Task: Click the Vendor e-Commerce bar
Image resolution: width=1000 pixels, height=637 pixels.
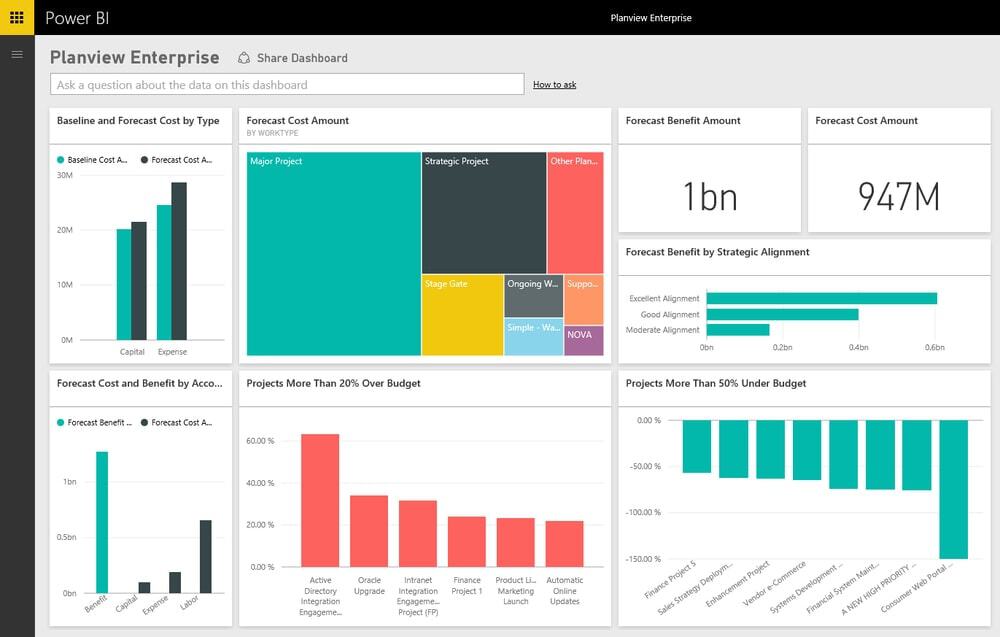Action: (x=807, y=450)
